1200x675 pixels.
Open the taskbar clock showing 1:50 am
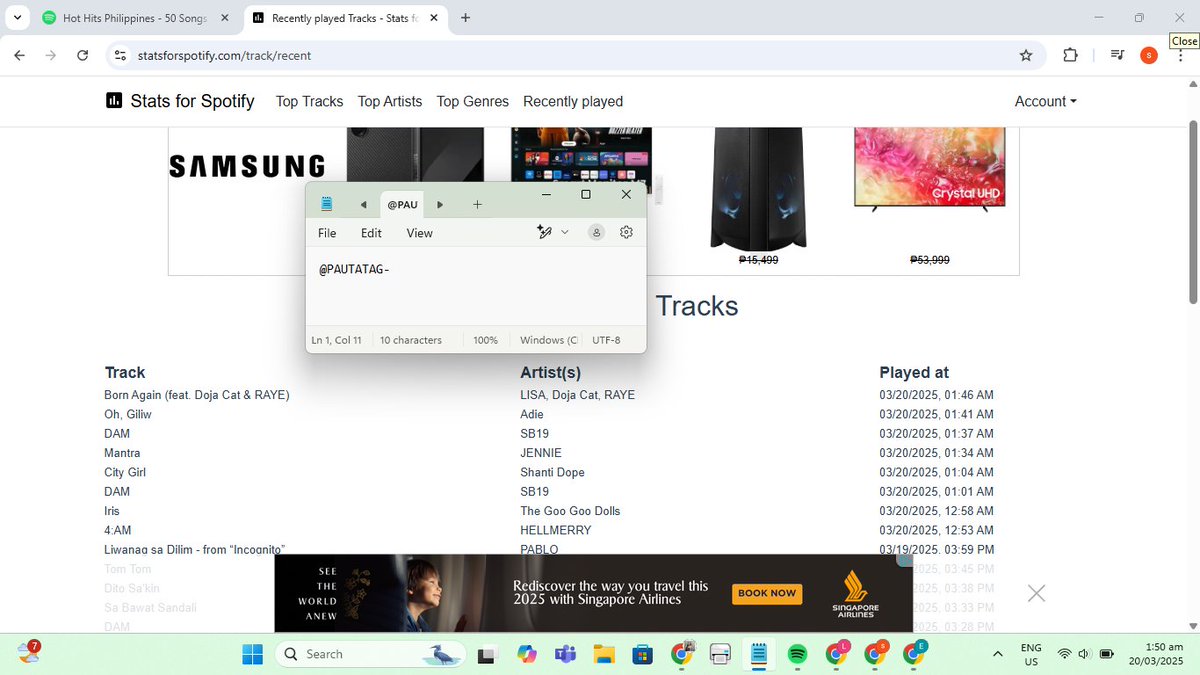pyautogui.click(x=1157, y=654)
